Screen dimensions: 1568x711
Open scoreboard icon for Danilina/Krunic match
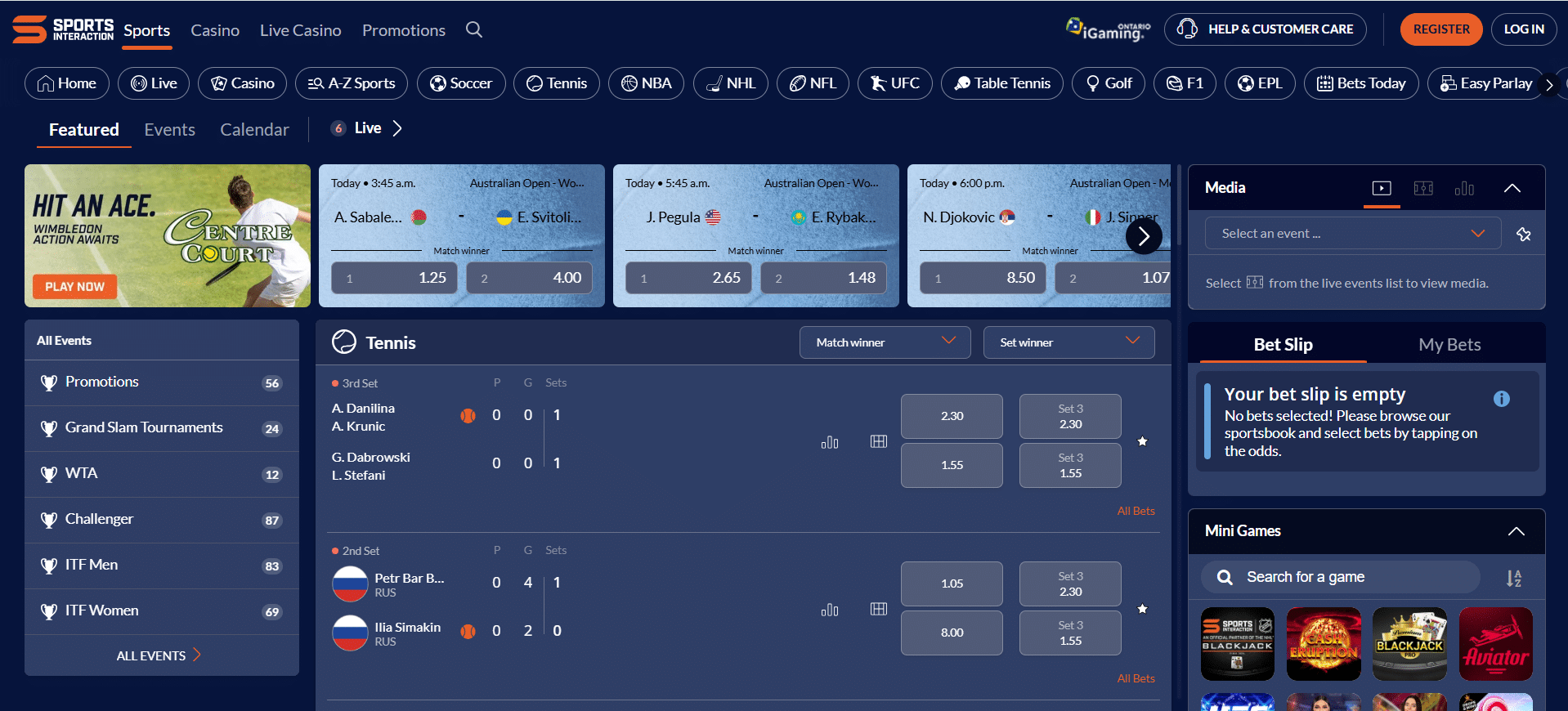pyautogui.click(x=879, y=441)
